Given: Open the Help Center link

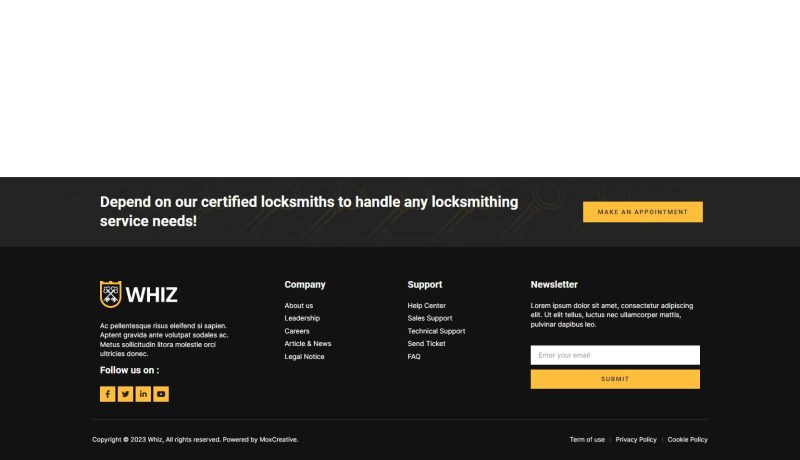Looking at the screenshot, I should click(x=426, y=306).
